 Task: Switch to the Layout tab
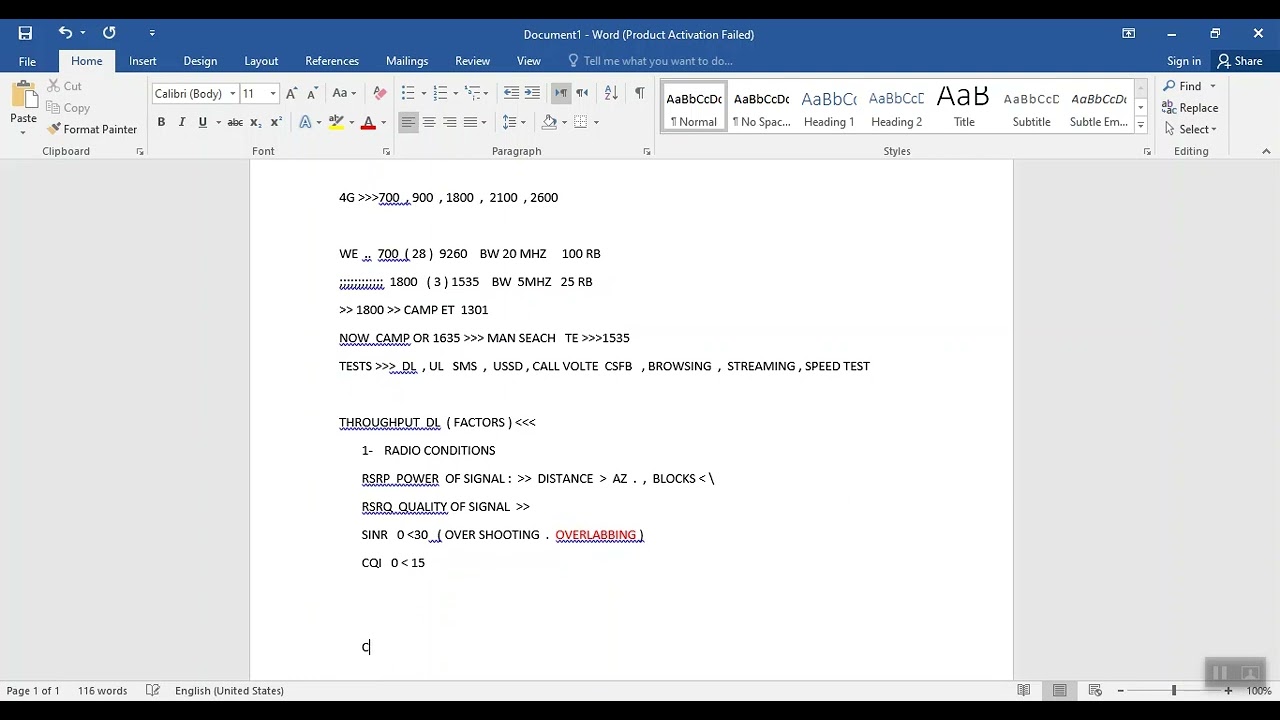click(261, 61)
